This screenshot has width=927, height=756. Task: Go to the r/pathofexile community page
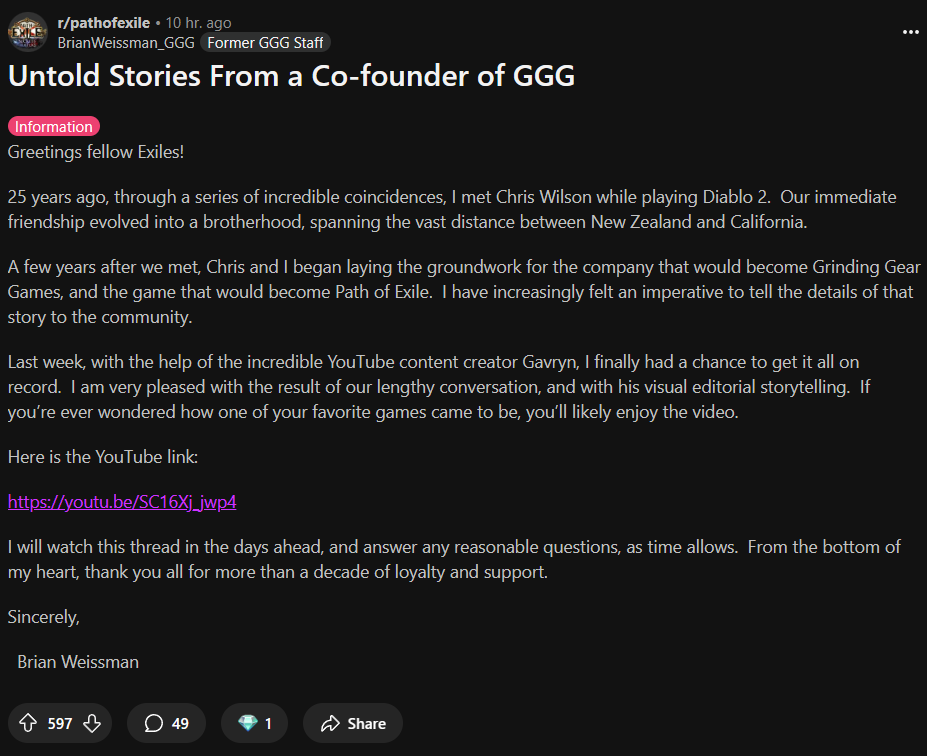click(x=103, y=22)
